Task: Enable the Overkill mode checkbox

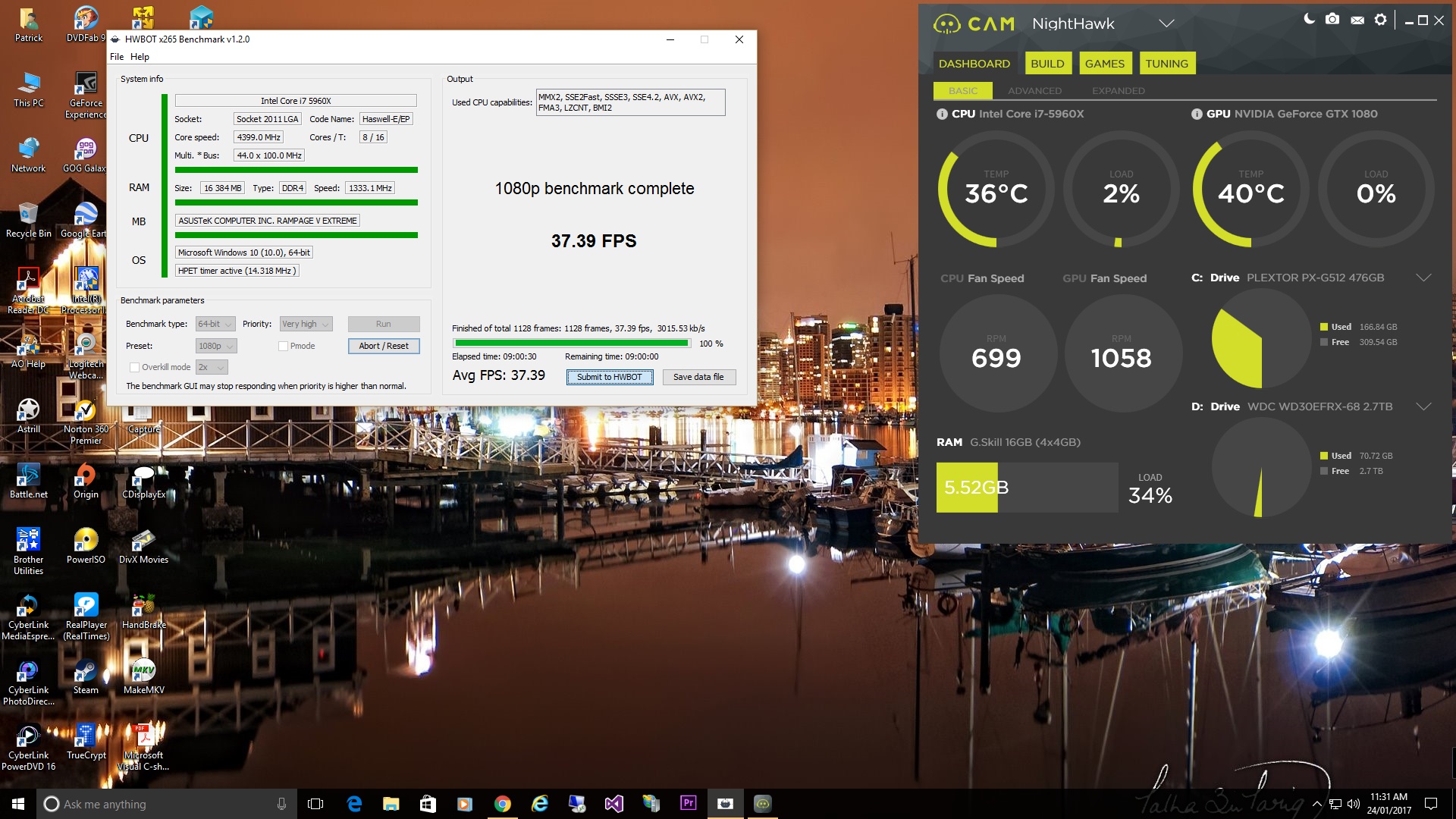Action: (134, 368)
